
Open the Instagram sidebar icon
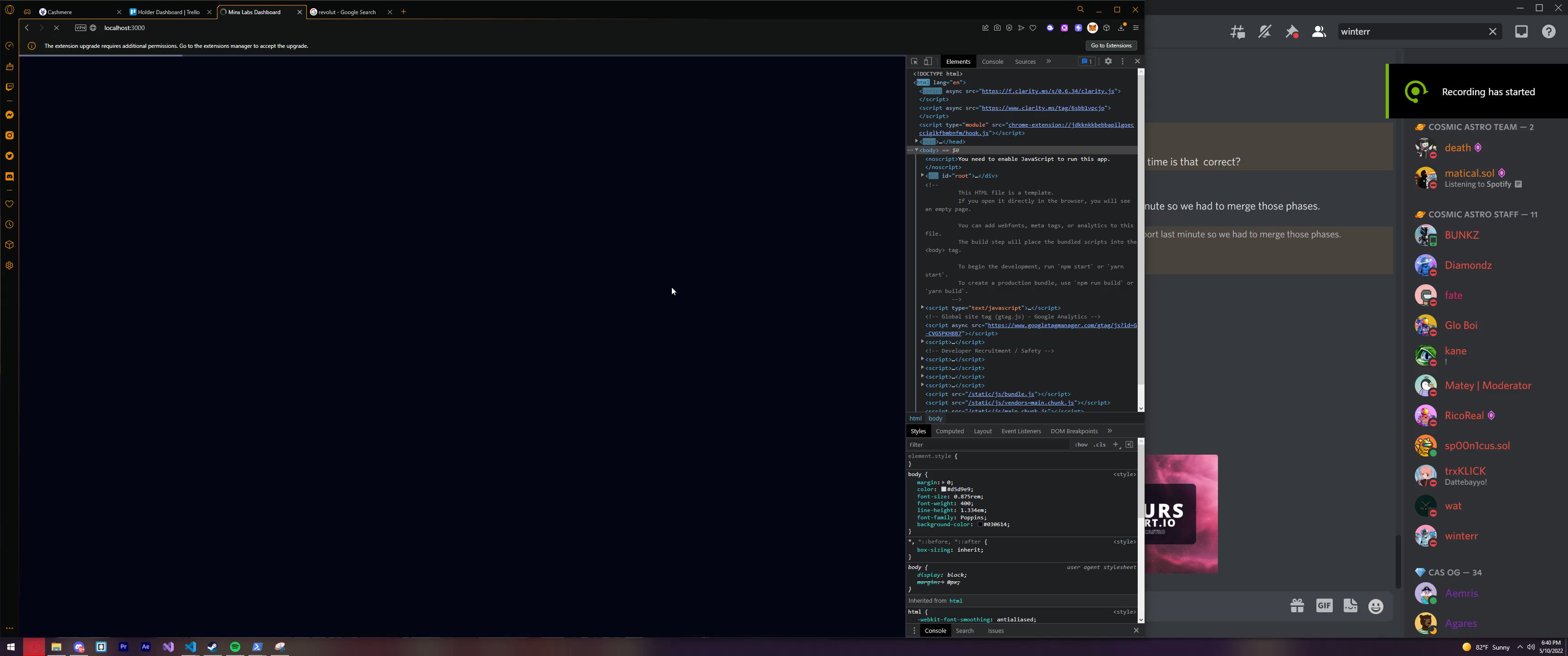[9, 136]
